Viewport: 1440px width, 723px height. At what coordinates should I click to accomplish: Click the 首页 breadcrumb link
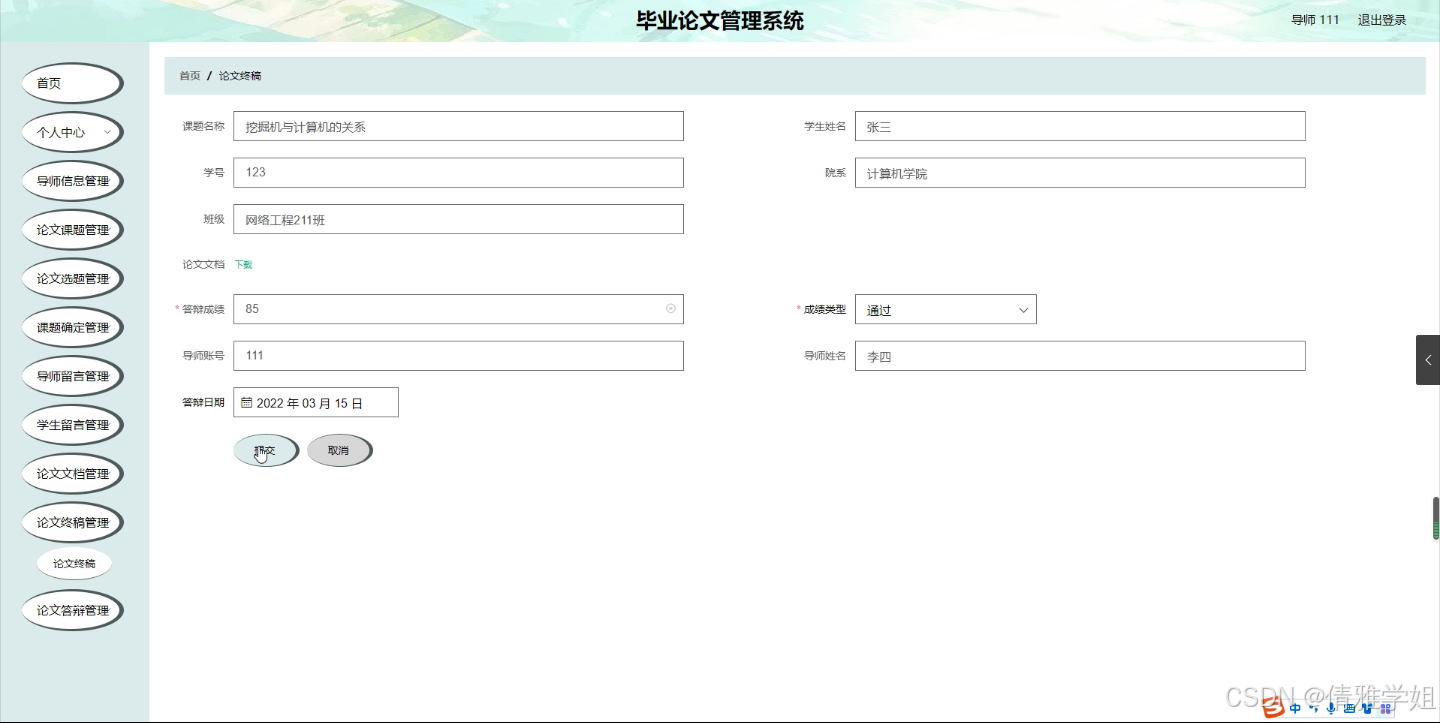coord(188,75)
